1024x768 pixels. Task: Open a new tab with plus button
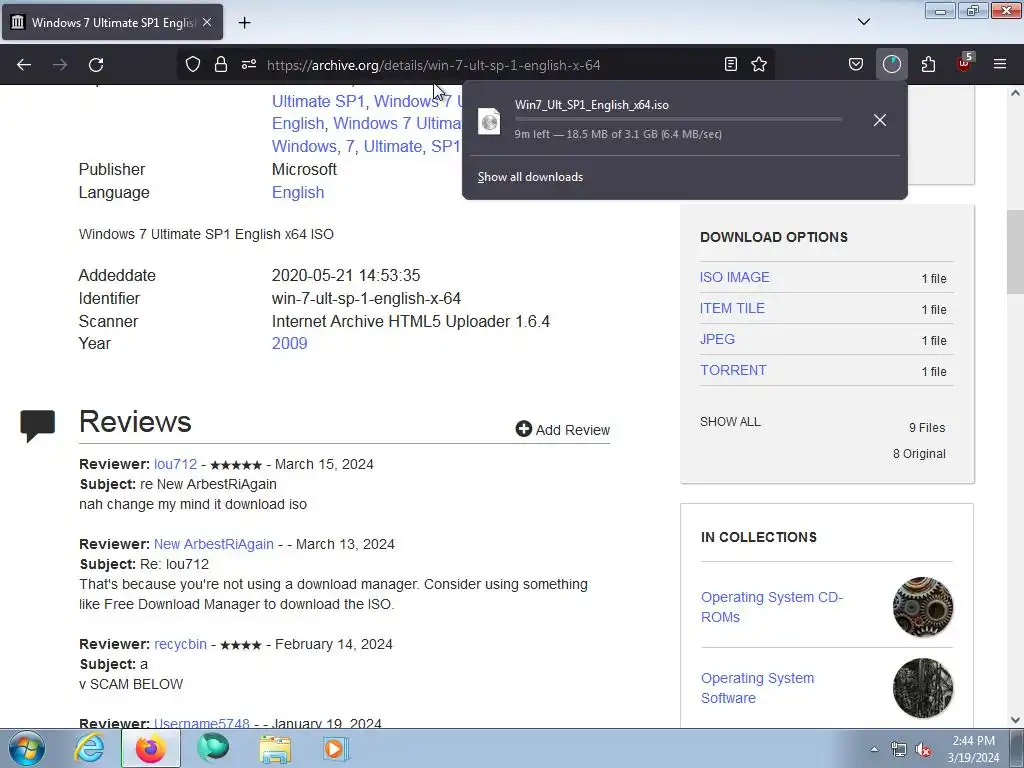coord(244,23)
